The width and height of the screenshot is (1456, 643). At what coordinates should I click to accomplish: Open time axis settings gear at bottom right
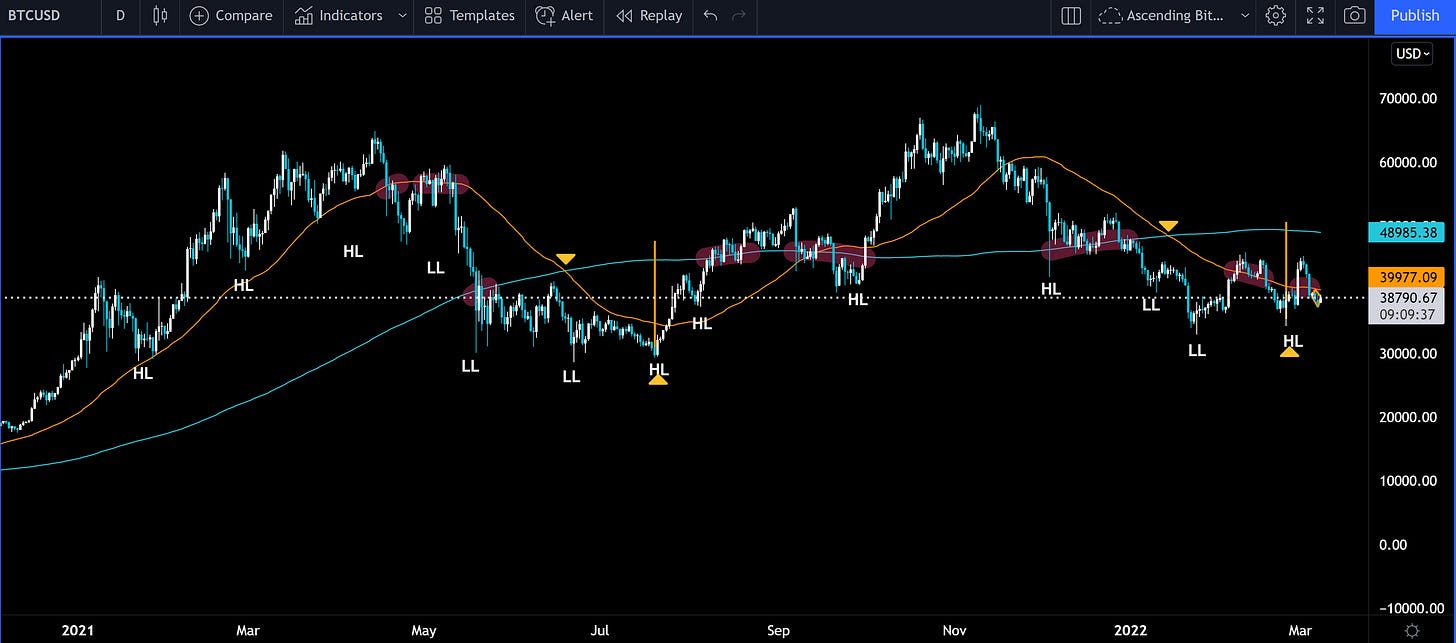pyautogui.click(x=1411, y=630)
